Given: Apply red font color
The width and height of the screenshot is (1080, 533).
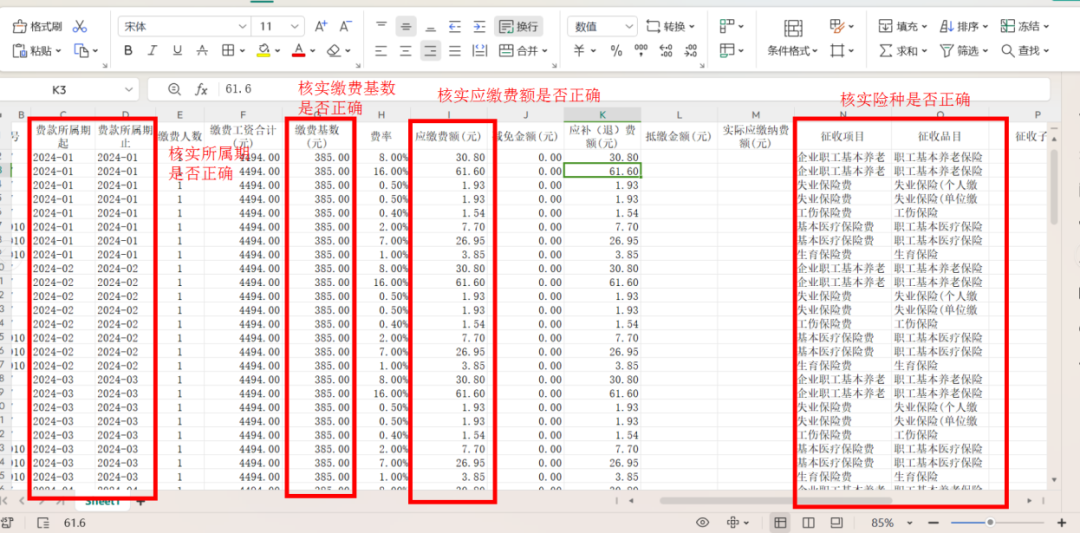Looking at the screenshot, I should pyautogui.click(x=298, y=50).
